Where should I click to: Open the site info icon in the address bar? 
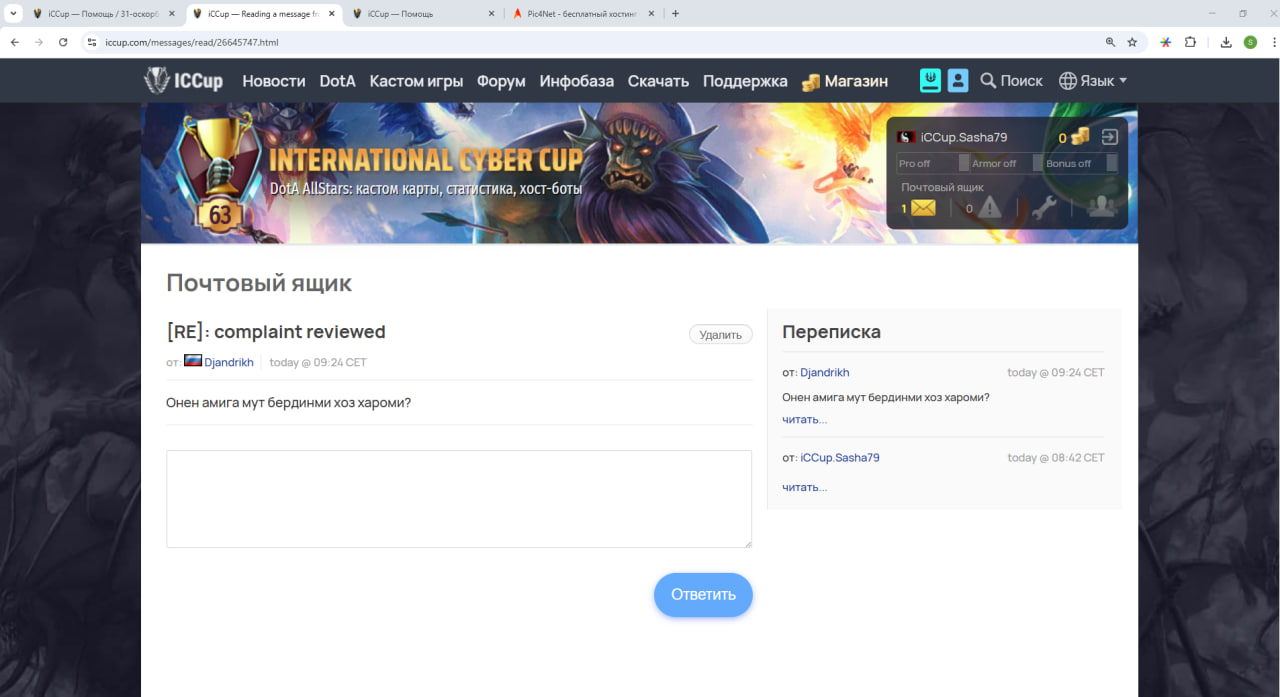pyautogui.click(x=91, y=42)
